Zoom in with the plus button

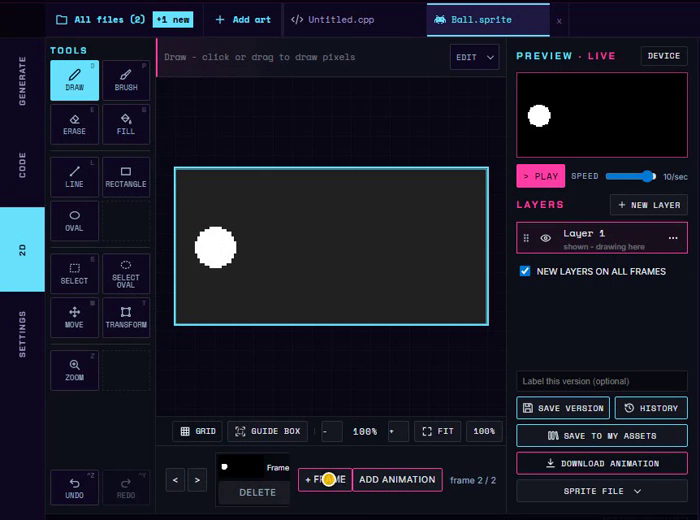(x=398, y=431)
